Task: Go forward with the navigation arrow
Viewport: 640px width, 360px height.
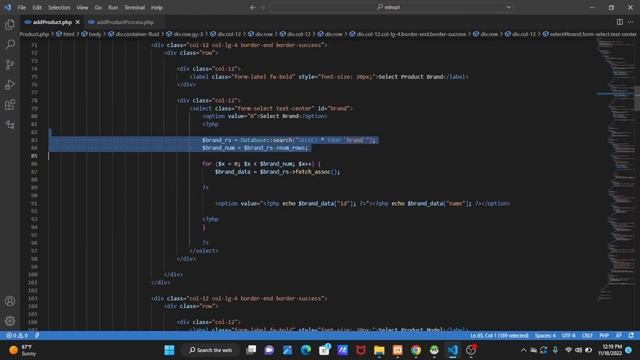Action: pos(263,7)
